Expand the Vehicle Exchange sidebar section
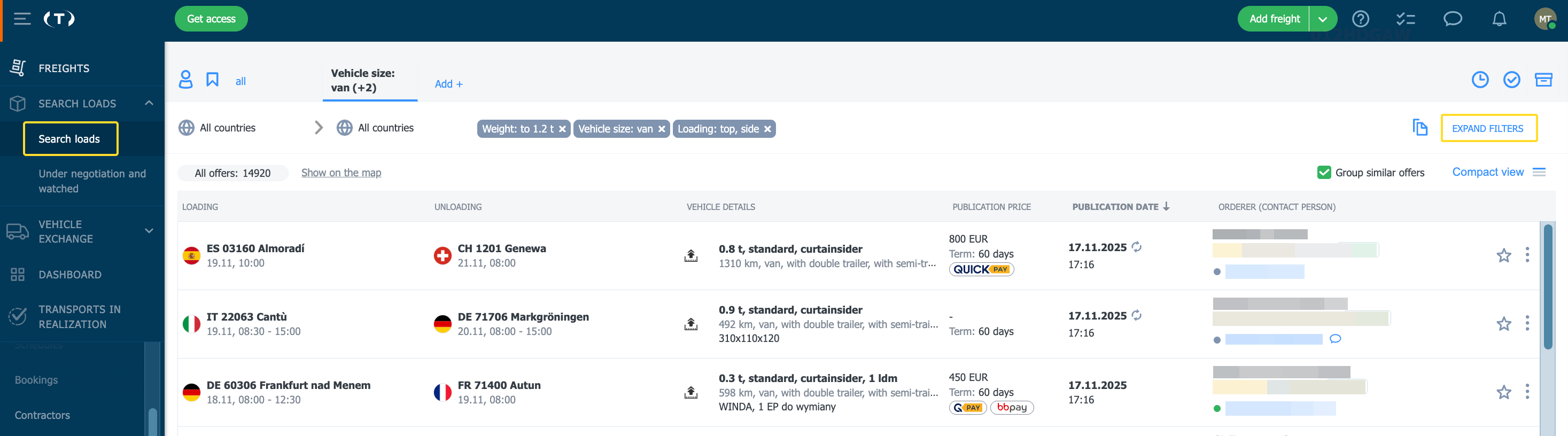 coord(149,231)
